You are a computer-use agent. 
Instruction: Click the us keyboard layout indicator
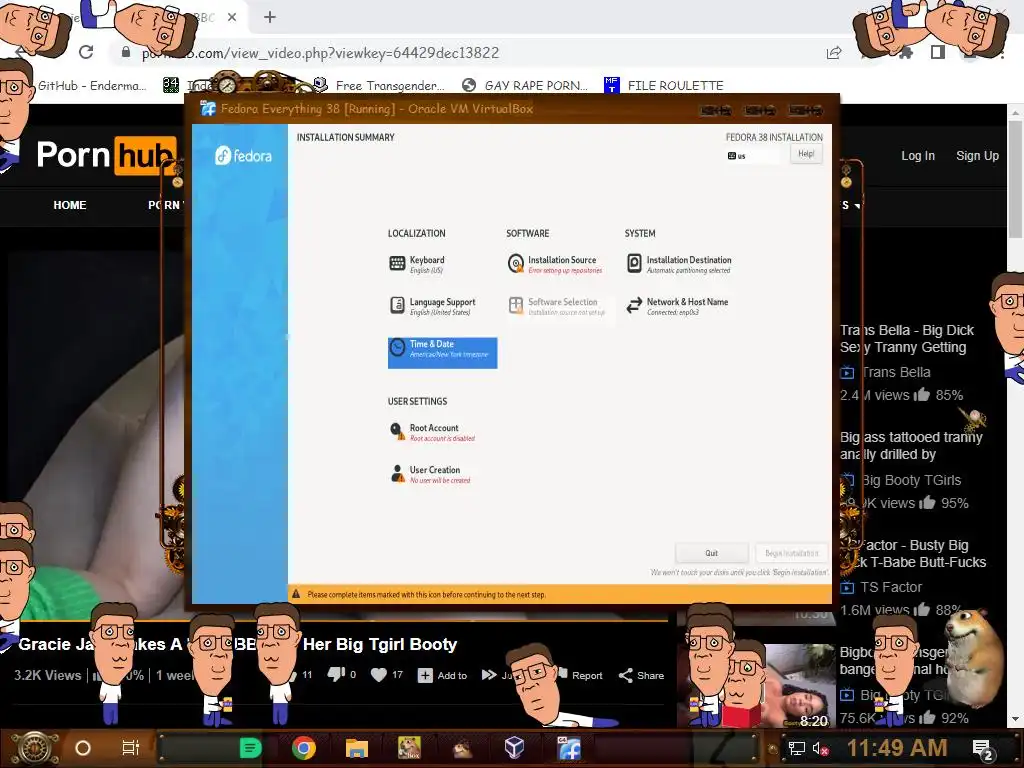coord(737,156)
